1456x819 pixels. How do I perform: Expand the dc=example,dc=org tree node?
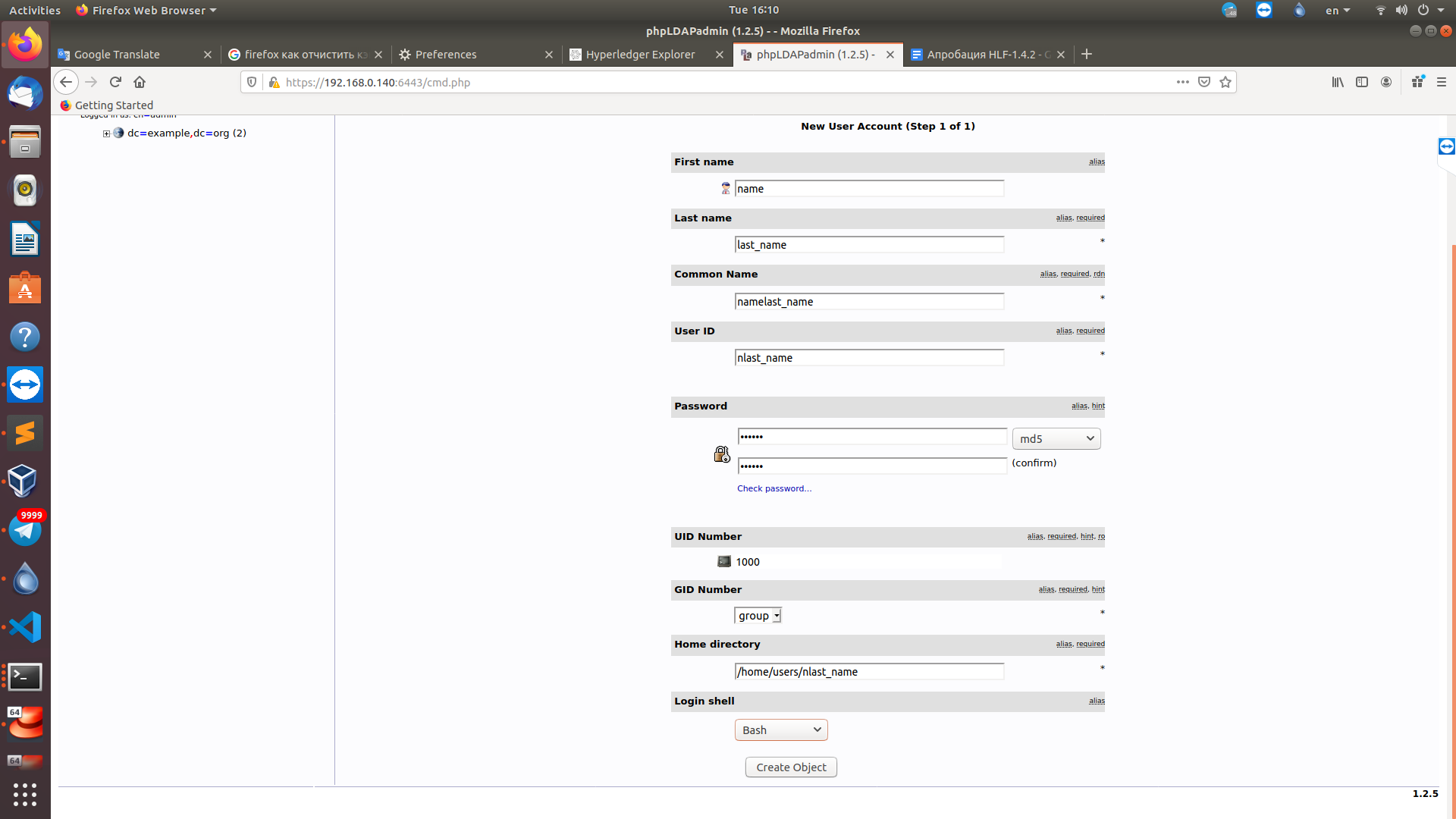point(106,133)
